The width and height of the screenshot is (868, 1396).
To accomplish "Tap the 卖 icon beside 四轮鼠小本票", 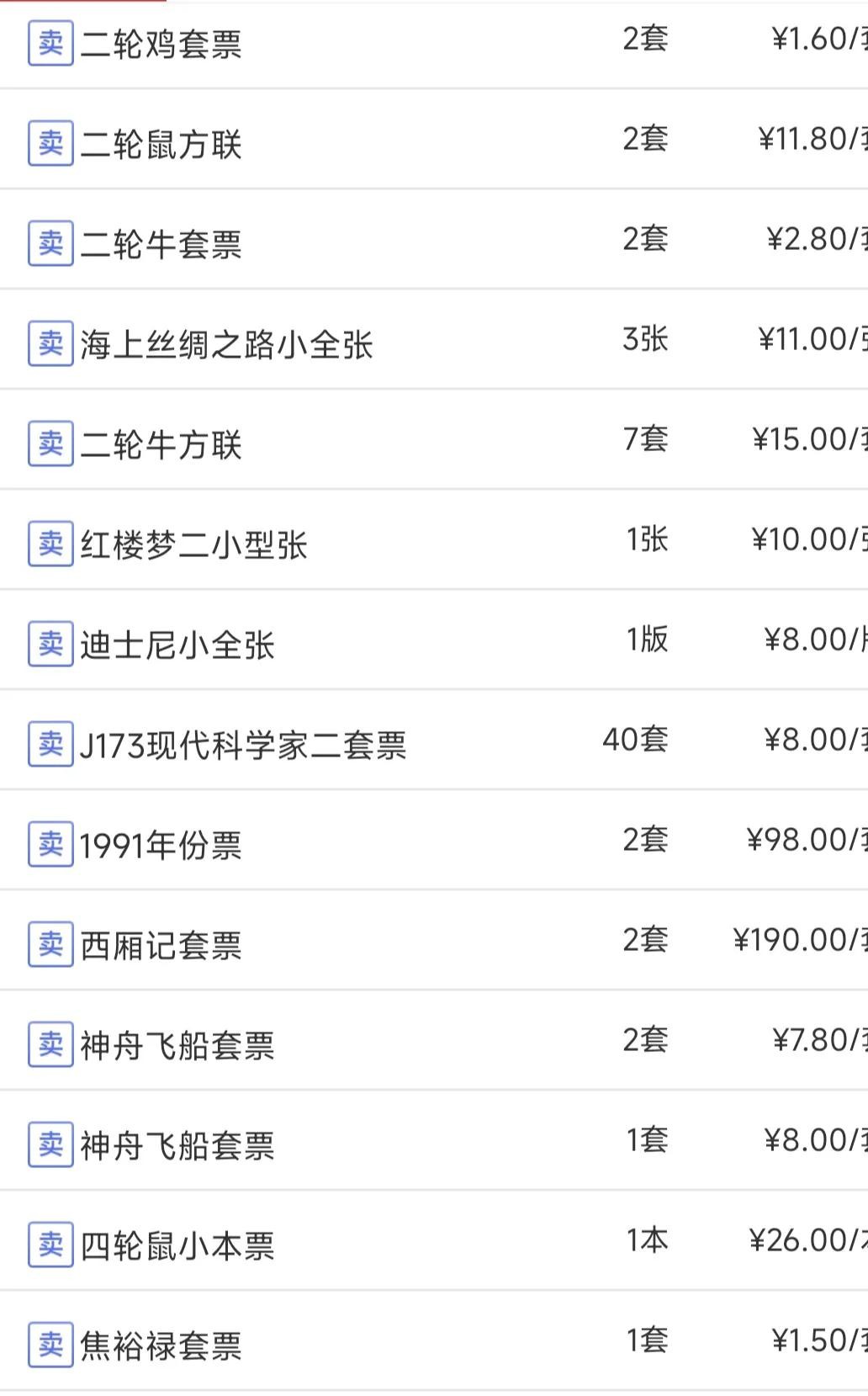I will point(50,1245).
